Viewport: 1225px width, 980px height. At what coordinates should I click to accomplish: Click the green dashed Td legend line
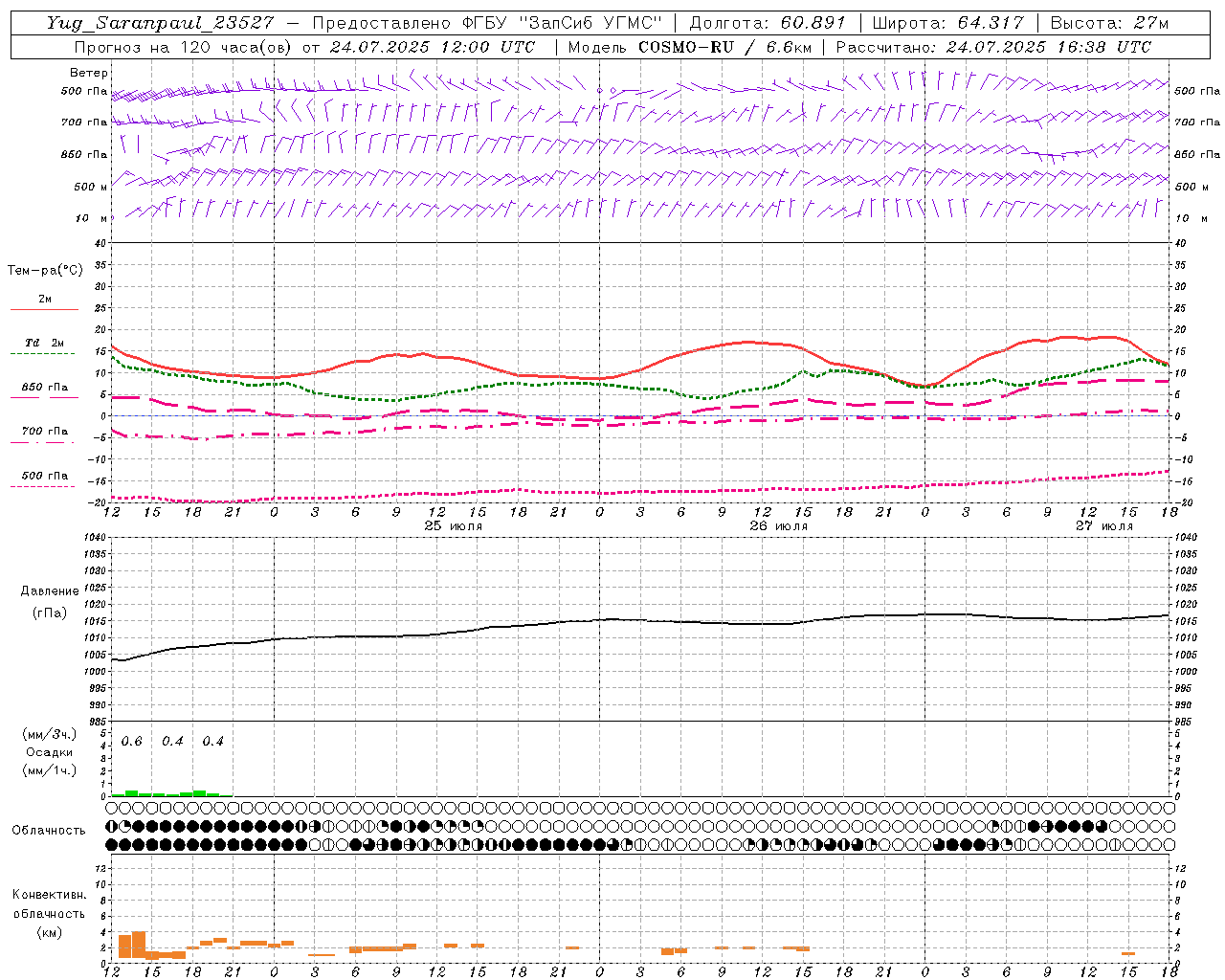pyautogui.click(x=42, y=354)
